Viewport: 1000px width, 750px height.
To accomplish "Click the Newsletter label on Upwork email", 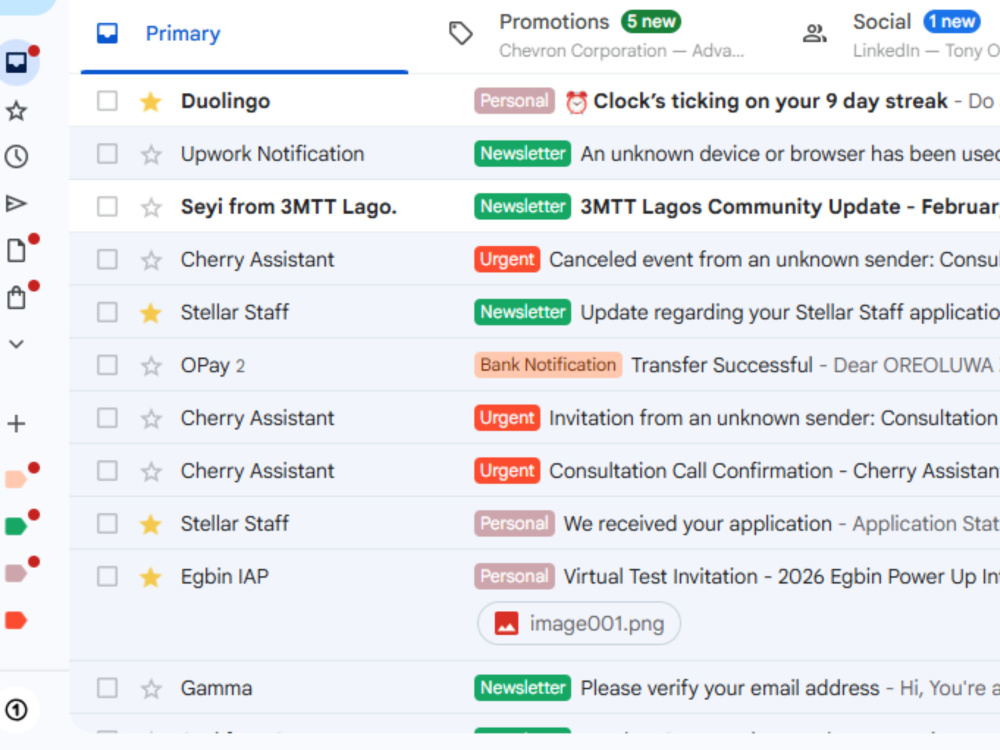I will (x=522, y=154).
